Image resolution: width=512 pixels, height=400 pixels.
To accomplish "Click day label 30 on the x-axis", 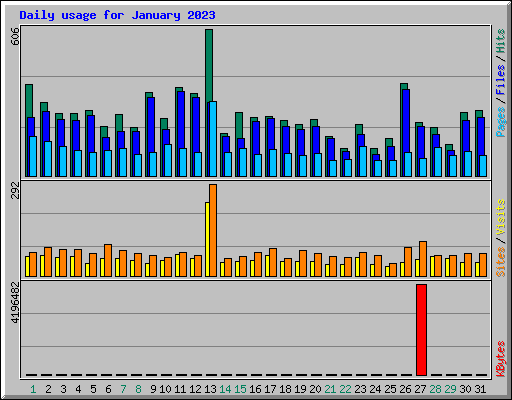I will (x=465, y=389).
